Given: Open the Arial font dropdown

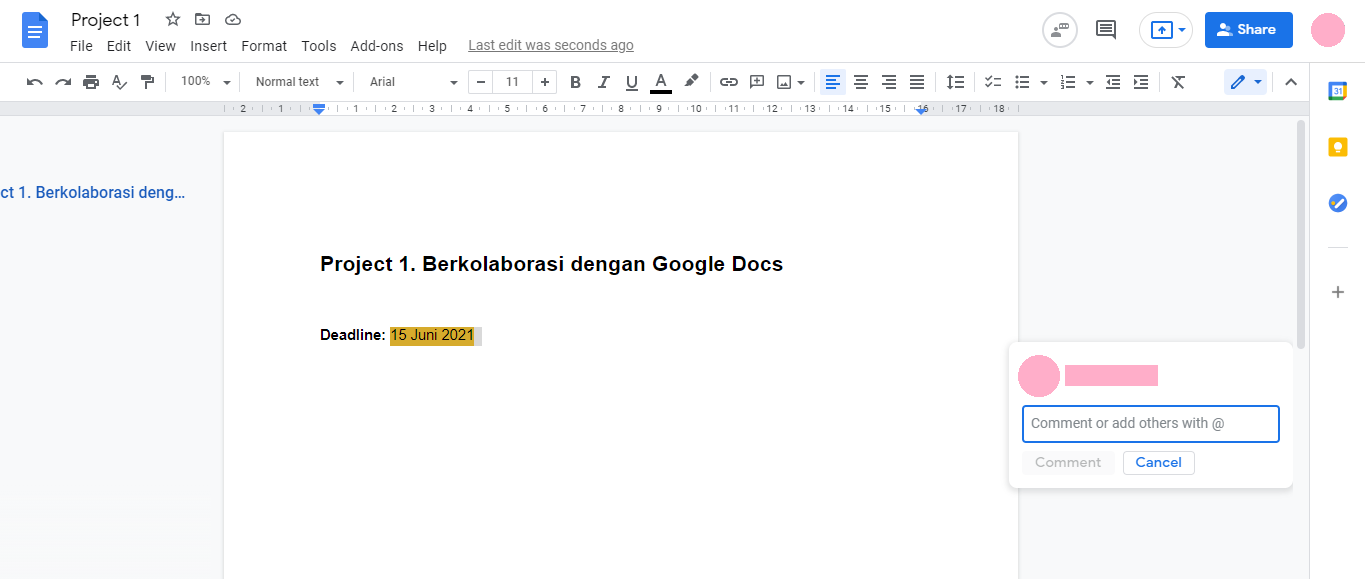Looking at the screenshot, I should (413, 82).
